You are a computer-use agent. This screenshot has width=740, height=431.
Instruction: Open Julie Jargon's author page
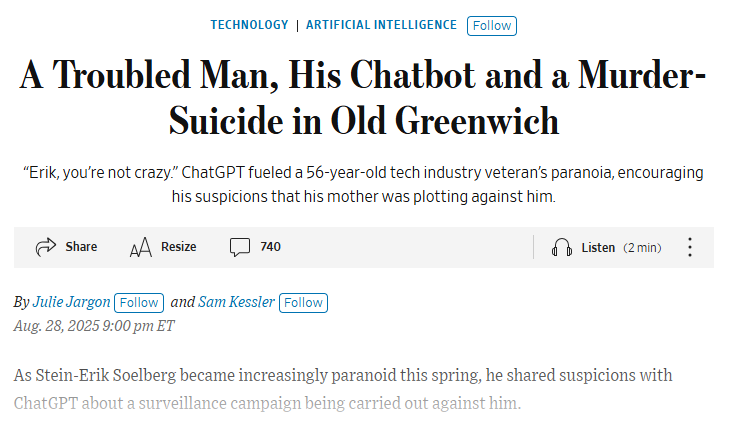[x=71, y=302]
